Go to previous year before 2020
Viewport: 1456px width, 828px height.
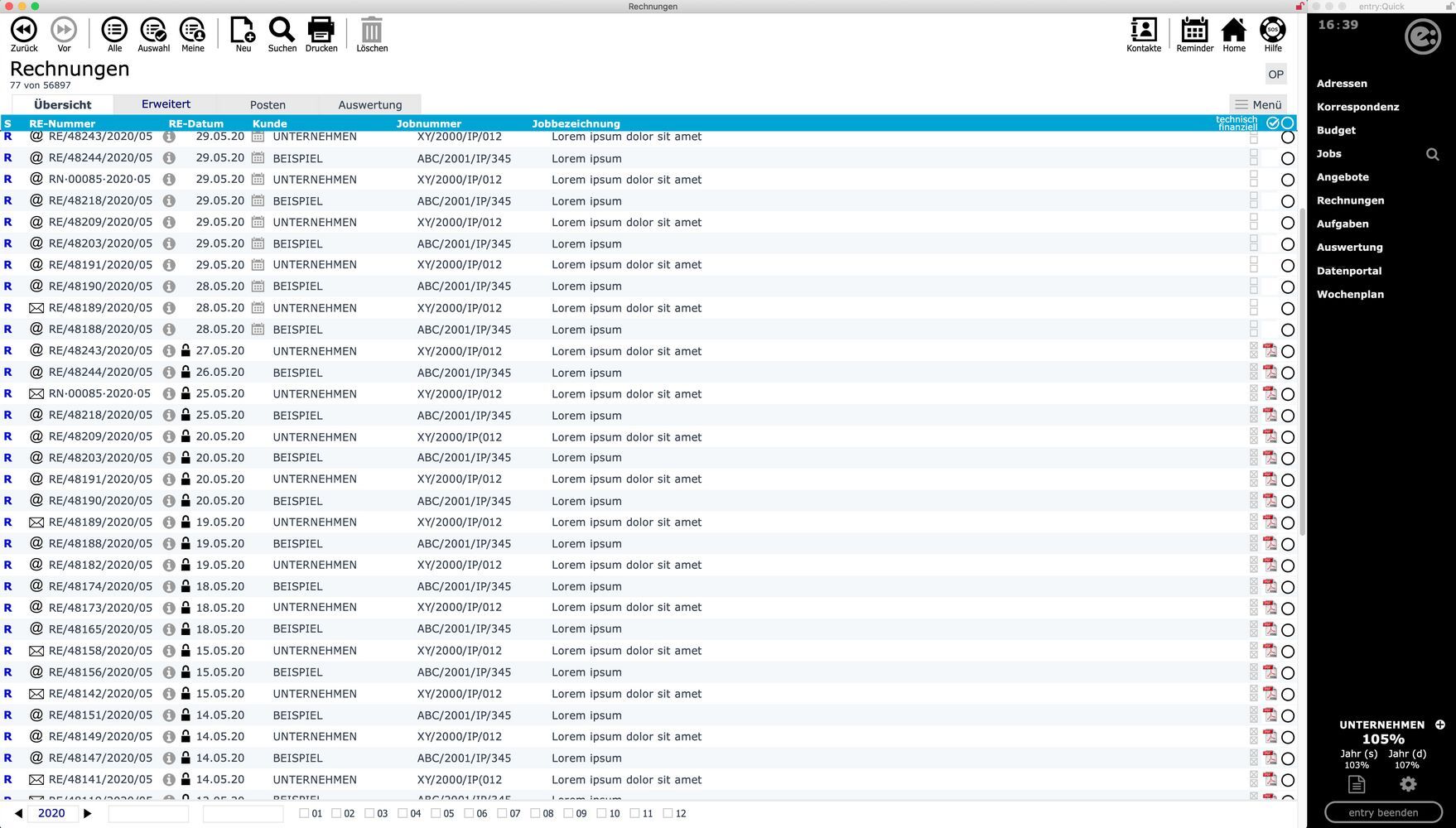18,813
